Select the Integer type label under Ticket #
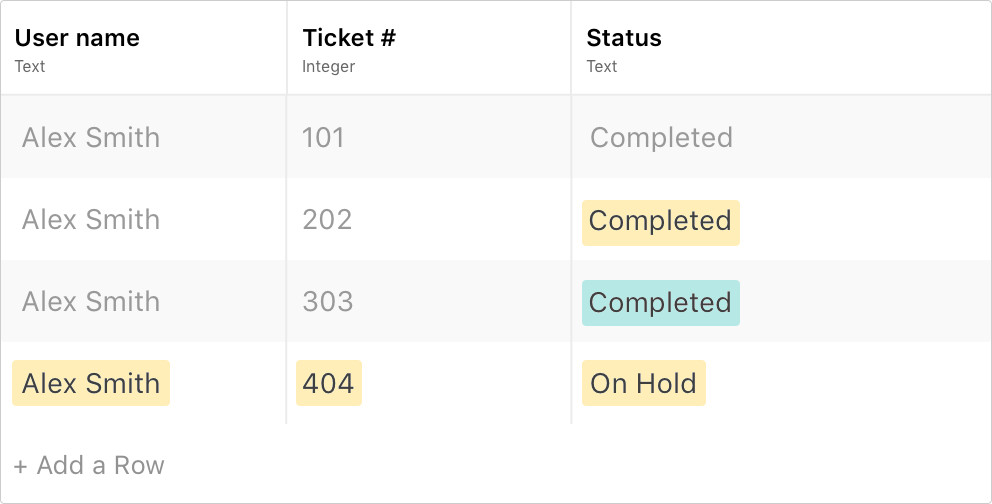The image size is (992, 504). [x=328, y=66]
